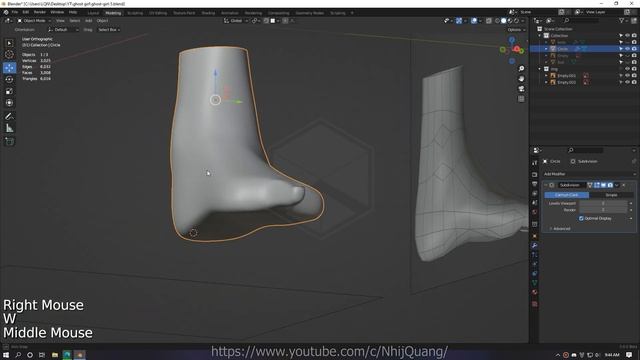This screenshot has width=640, height=360.
Task: Click the outliner filter funnel icon
Action: 622,20
